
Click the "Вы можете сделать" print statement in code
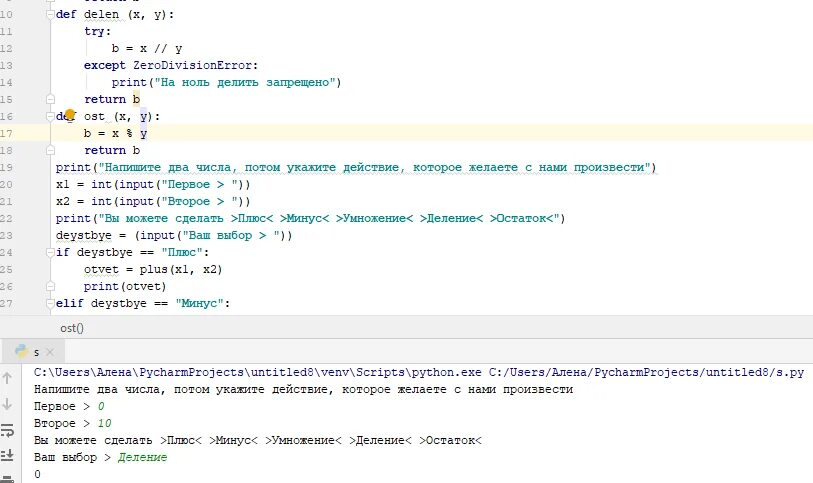(310, 218)
